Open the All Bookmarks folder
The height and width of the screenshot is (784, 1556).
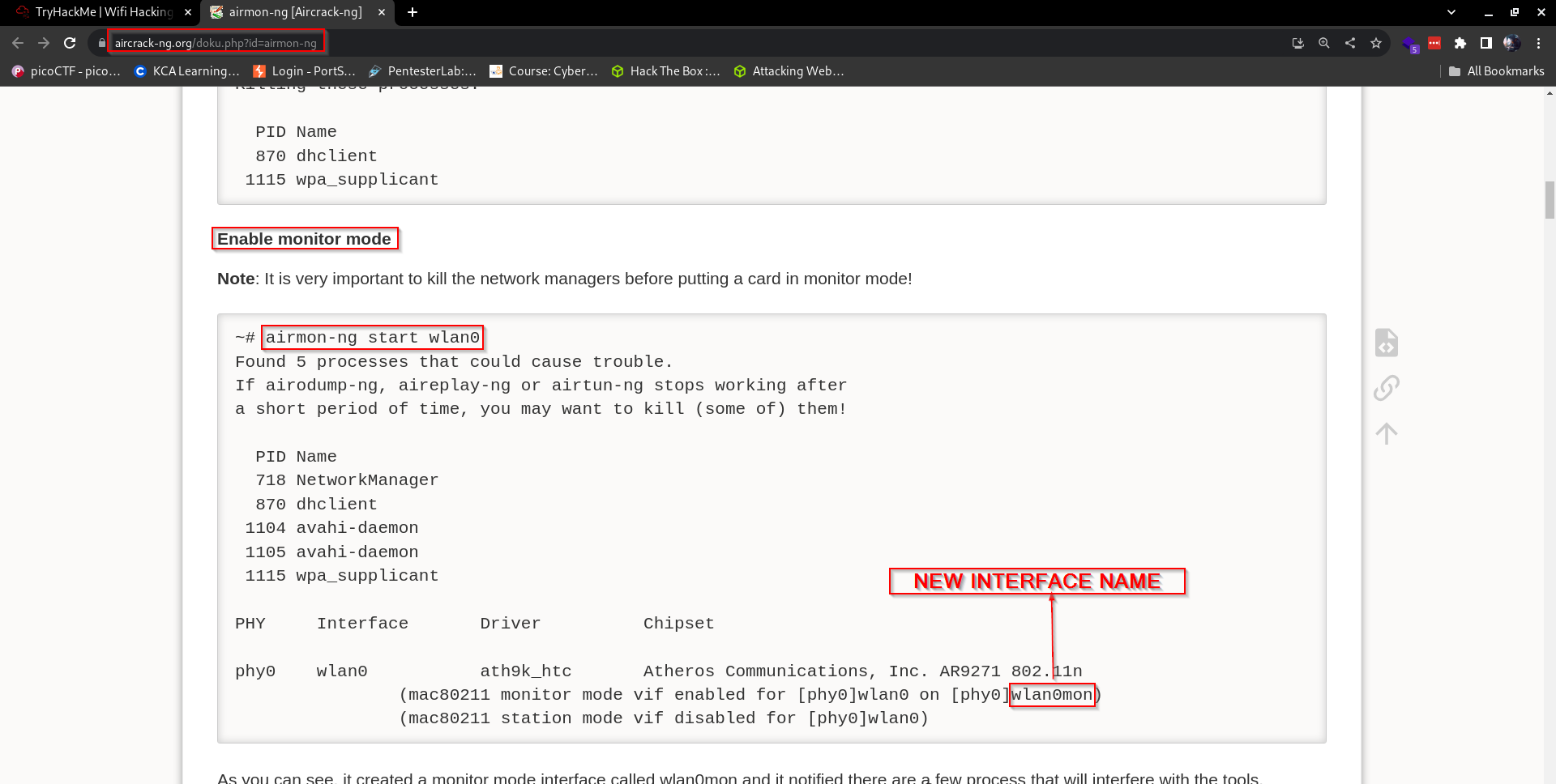pyautogui.click(x=1496, y=71)
